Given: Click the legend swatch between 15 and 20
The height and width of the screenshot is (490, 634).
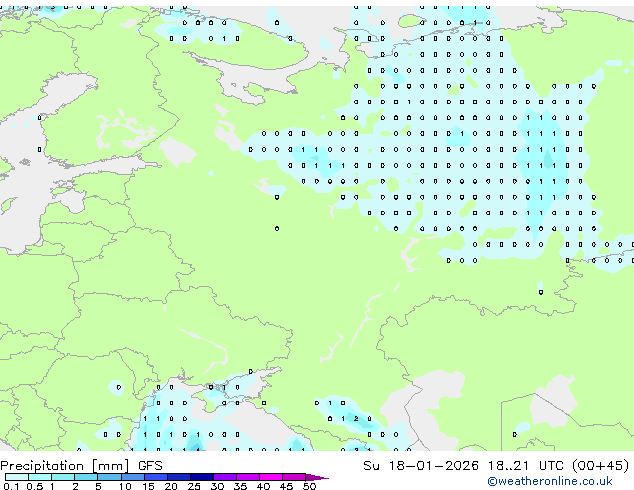Looking at the screenshot, I should tap(156, 477).
